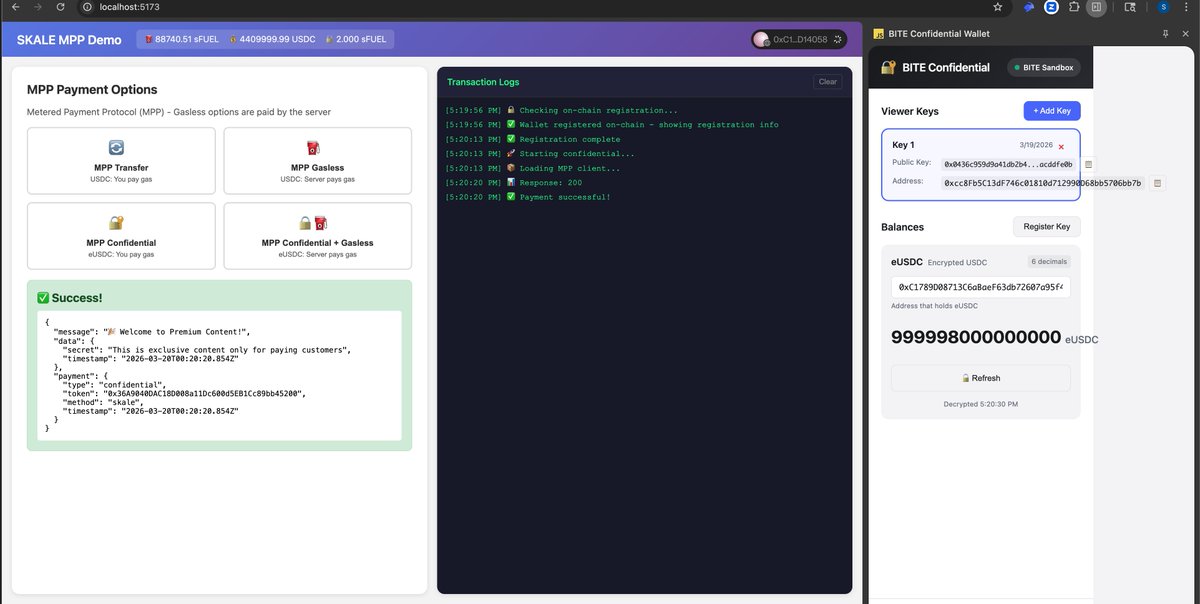This screenshot has width=1200, height=604.
Task: Click the spinner icon in wallet button
Action: (x=838, y=39)
